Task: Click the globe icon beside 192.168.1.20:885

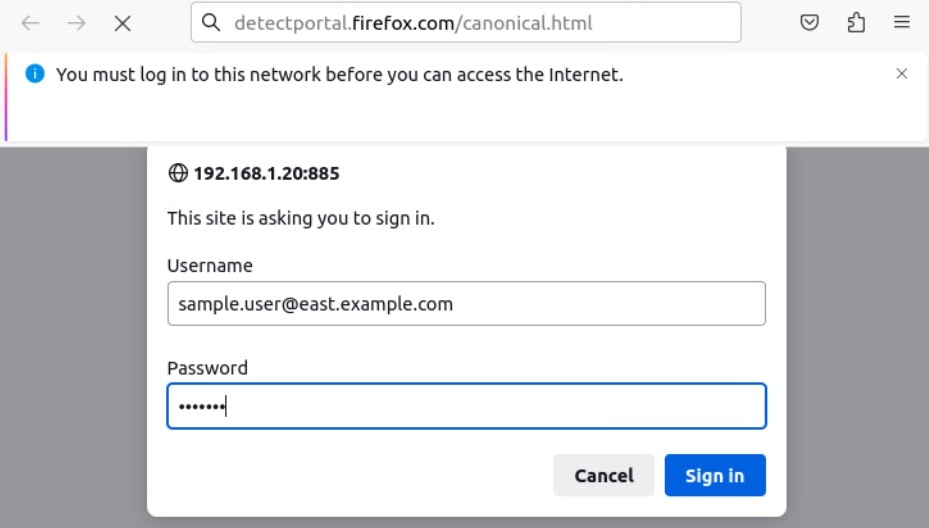Action: tap(178, 173)
